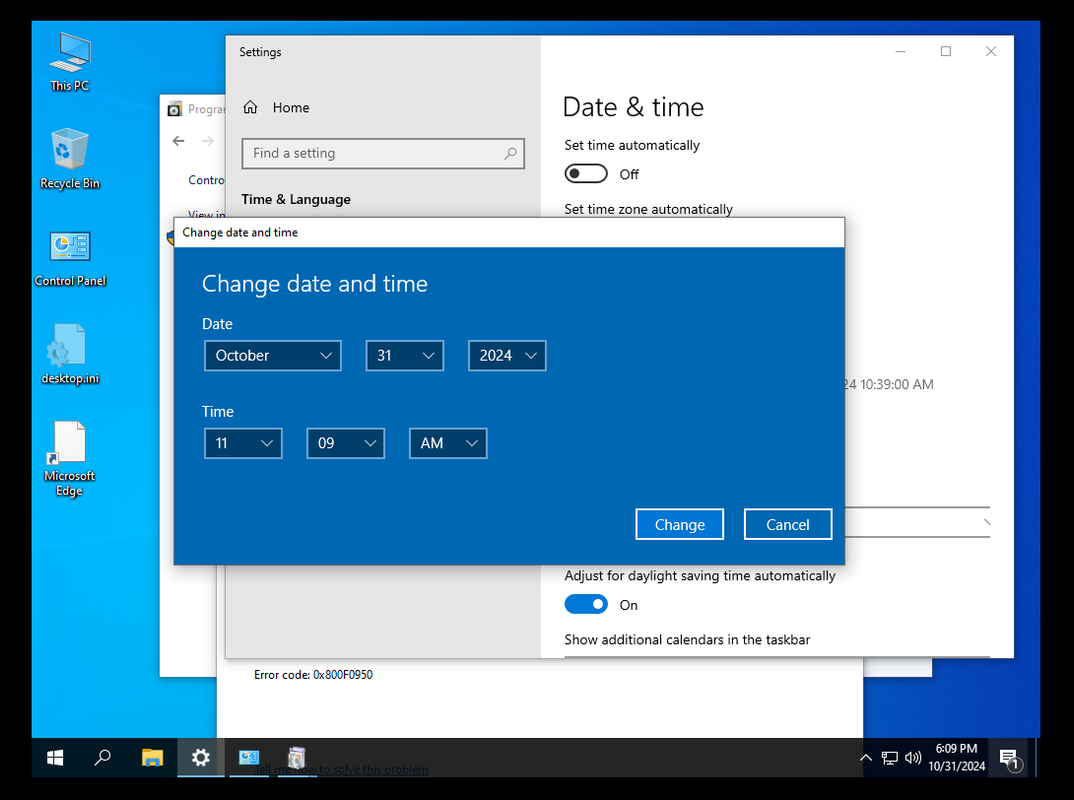Click the 'Tell me how to solve this problem' link

[342, 769]
